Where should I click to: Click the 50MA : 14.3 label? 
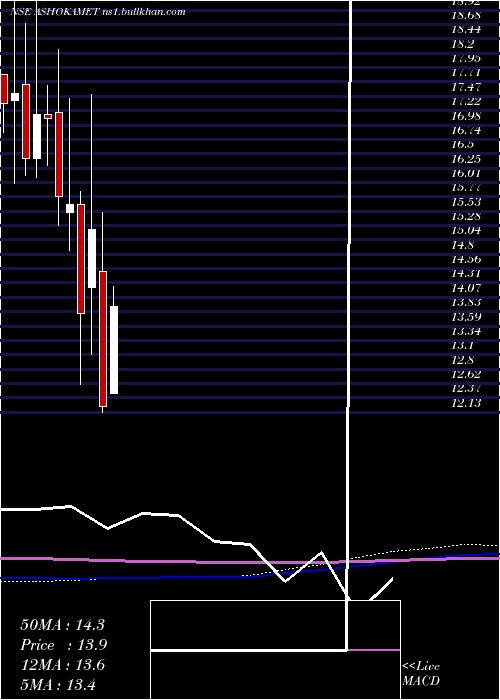tap(62, 625)
